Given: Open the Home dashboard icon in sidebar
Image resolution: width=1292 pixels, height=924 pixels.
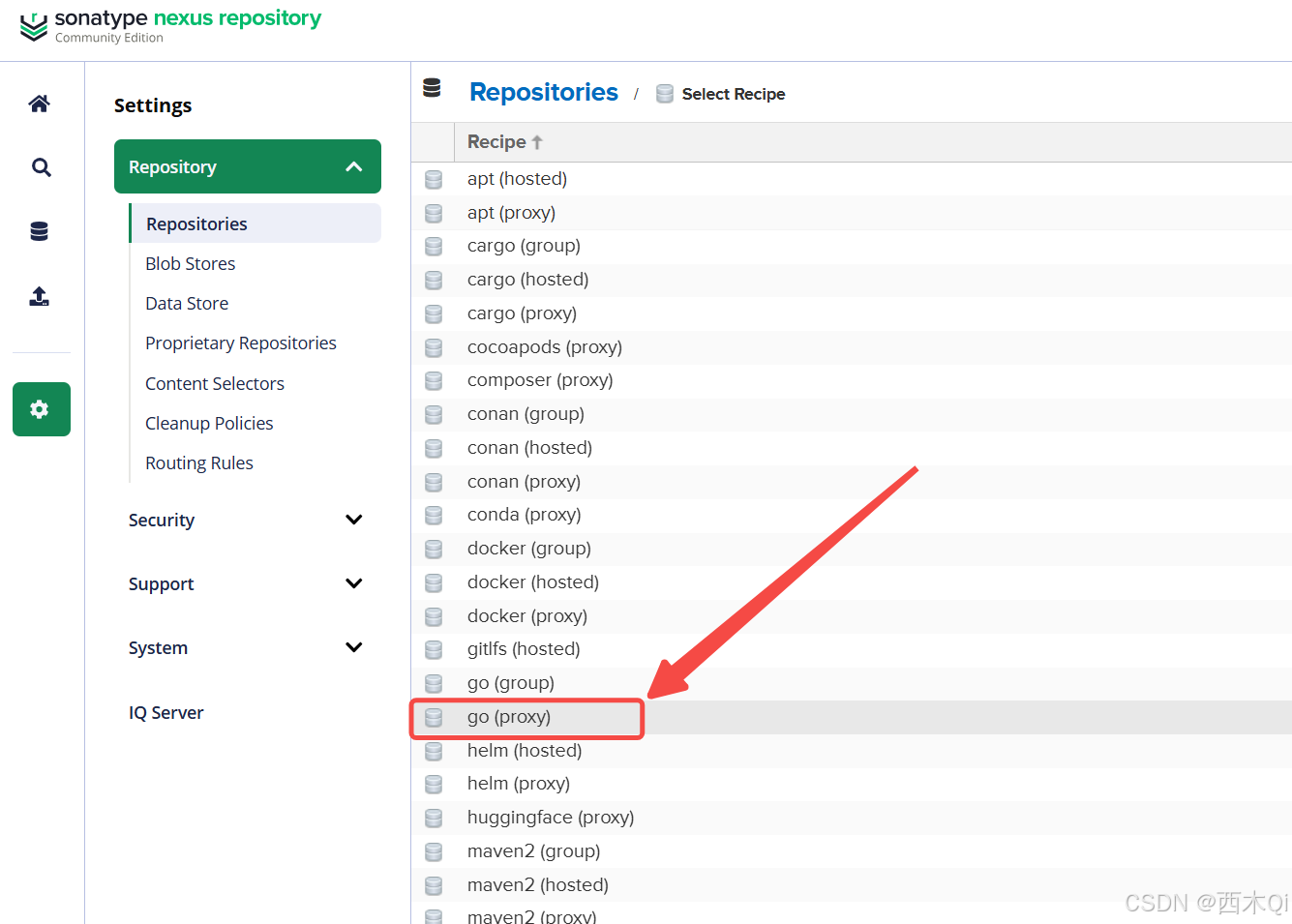Looking at the screenshot, I should [x=40, y=104].
